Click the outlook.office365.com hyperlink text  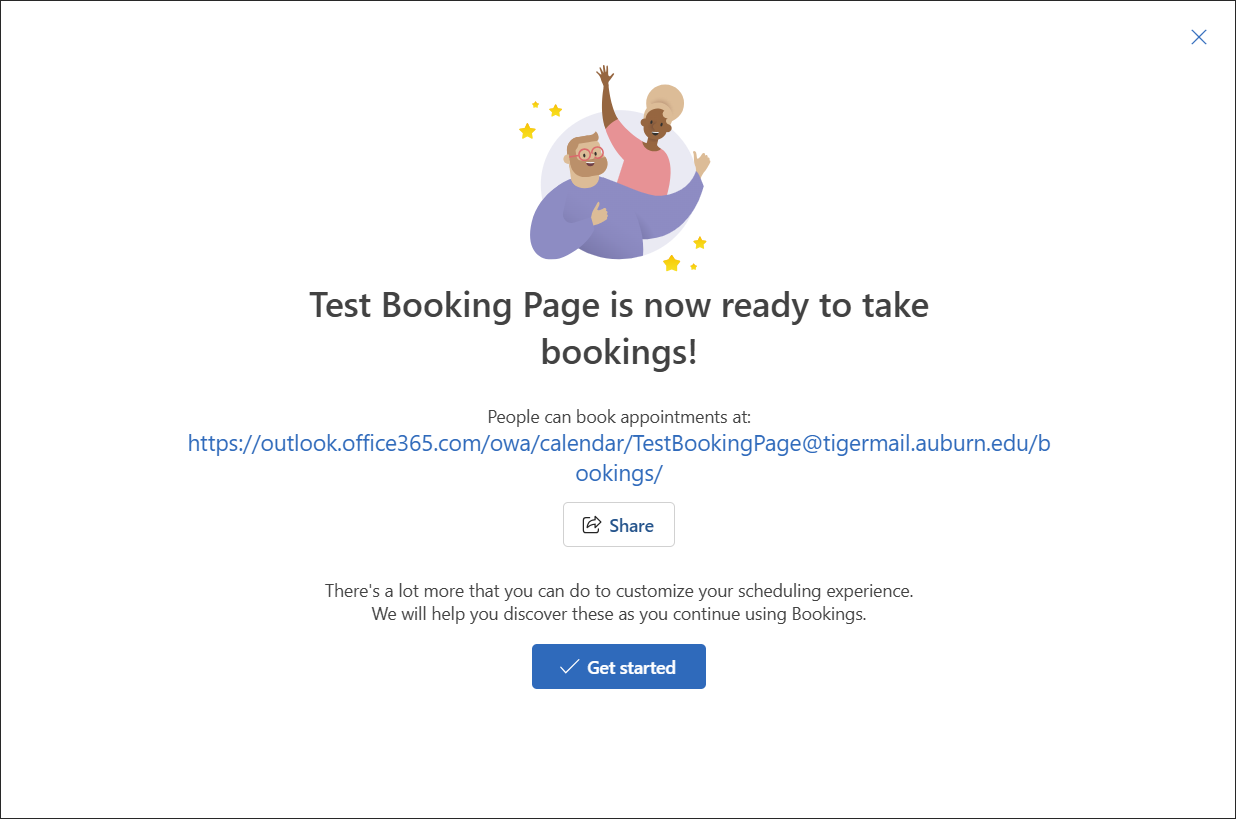300,443
